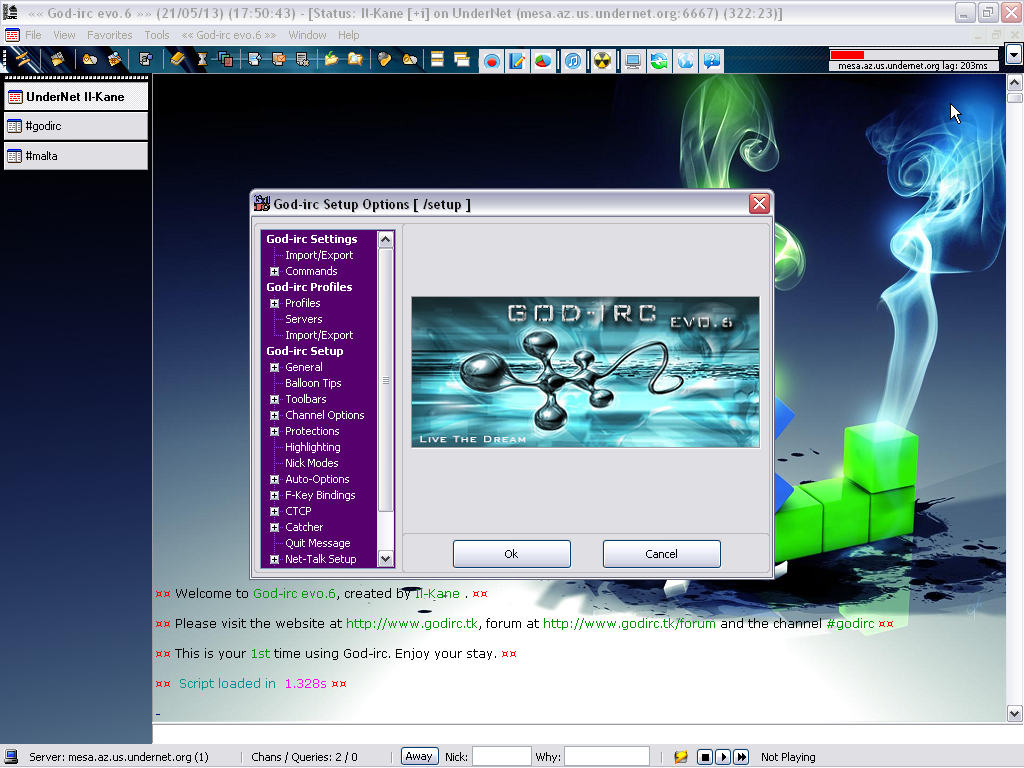Click the green refresh arrows icon
The image size is (1024, 768).
[659, 61]
